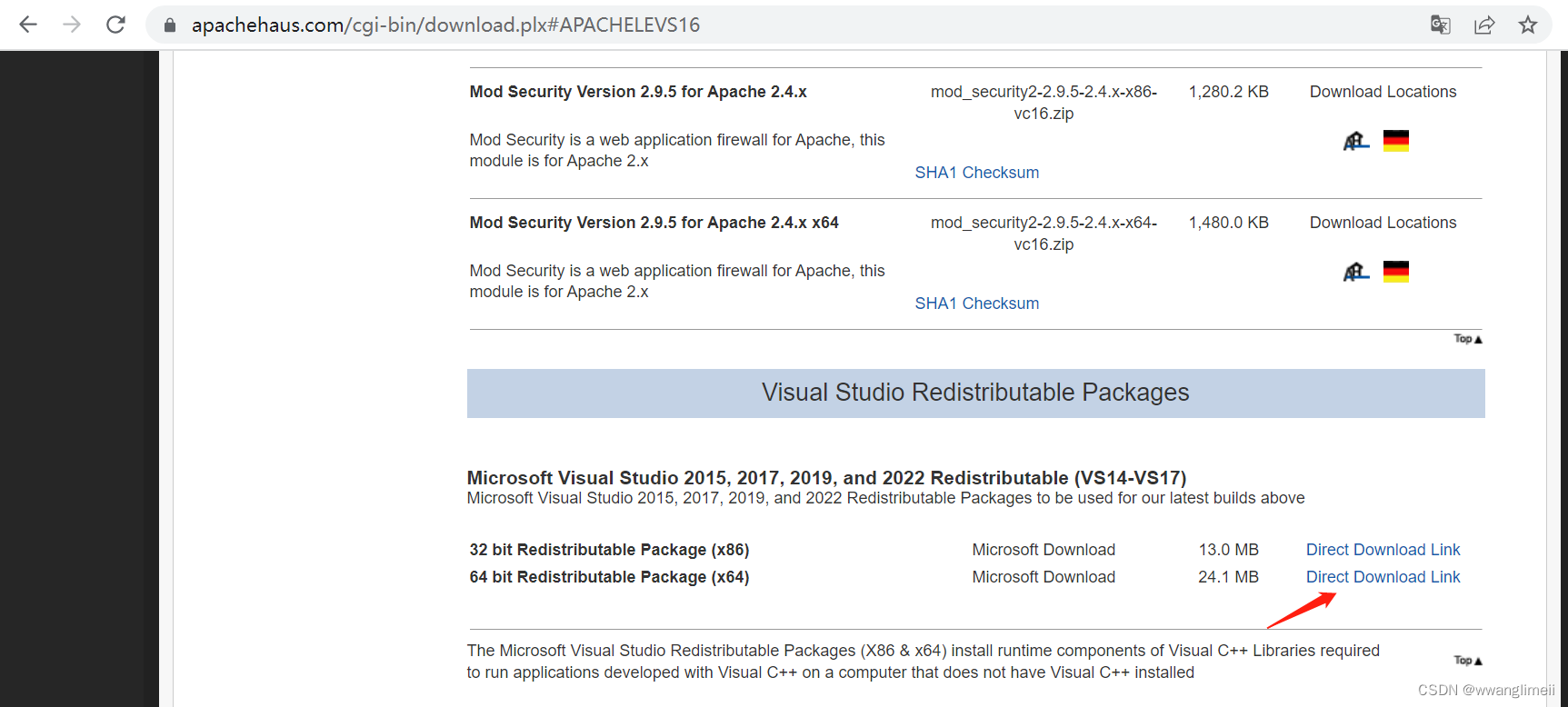The width and height of the screenshot is (1568, 707).
Task: Jump to Top link beside Redistributable description
Action: tap(1468, 661)
